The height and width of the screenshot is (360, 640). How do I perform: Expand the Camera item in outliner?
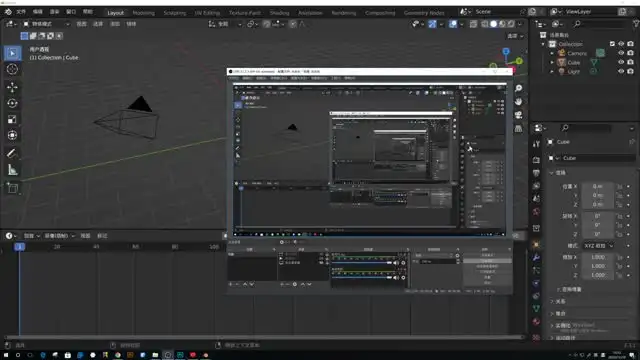tap(552, 53)
